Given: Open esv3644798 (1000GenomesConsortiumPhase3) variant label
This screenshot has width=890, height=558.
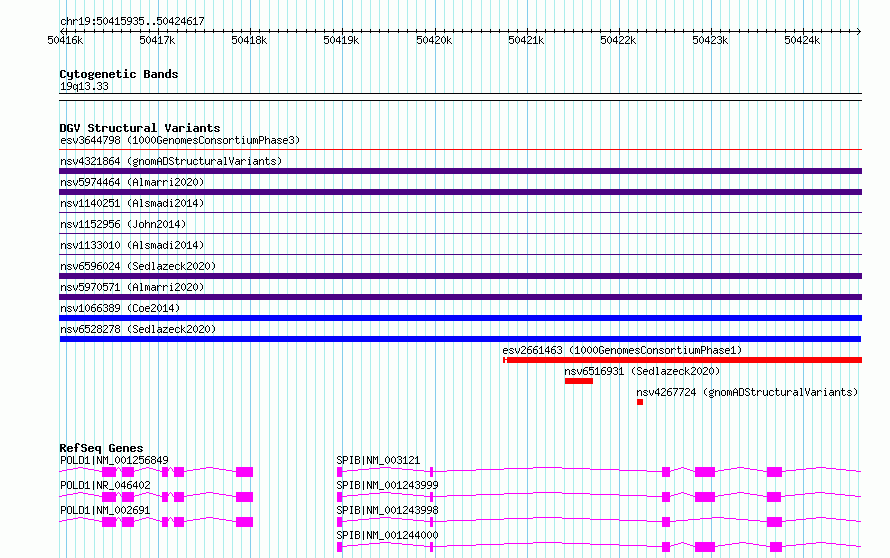Looking at the screenshot, I should 180,140.
